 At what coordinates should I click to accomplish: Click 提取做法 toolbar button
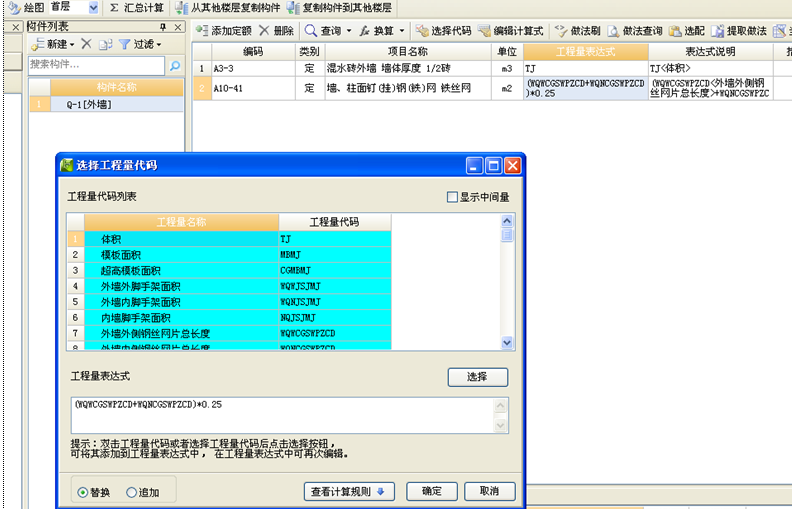(739, 31)
